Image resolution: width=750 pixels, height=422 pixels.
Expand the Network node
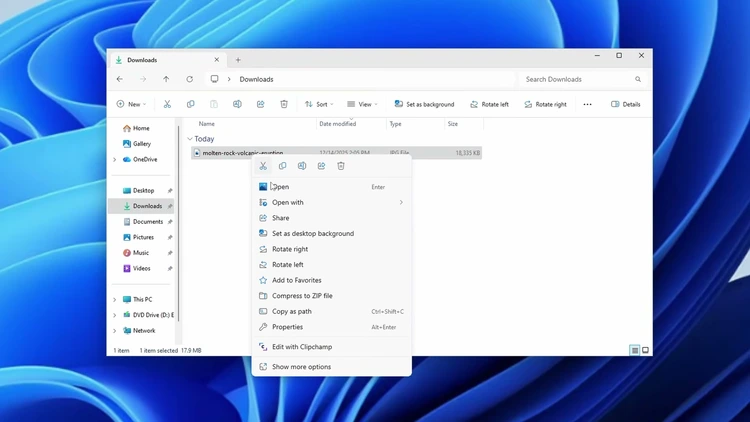[x=115, y=331]
